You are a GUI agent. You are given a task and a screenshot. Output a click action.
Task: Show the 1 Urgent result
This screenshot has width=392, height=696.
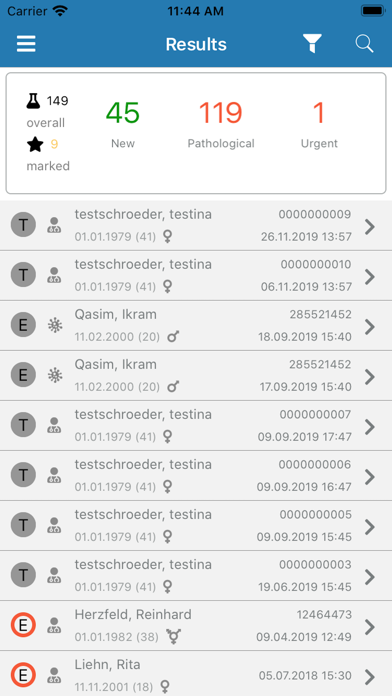319,124
